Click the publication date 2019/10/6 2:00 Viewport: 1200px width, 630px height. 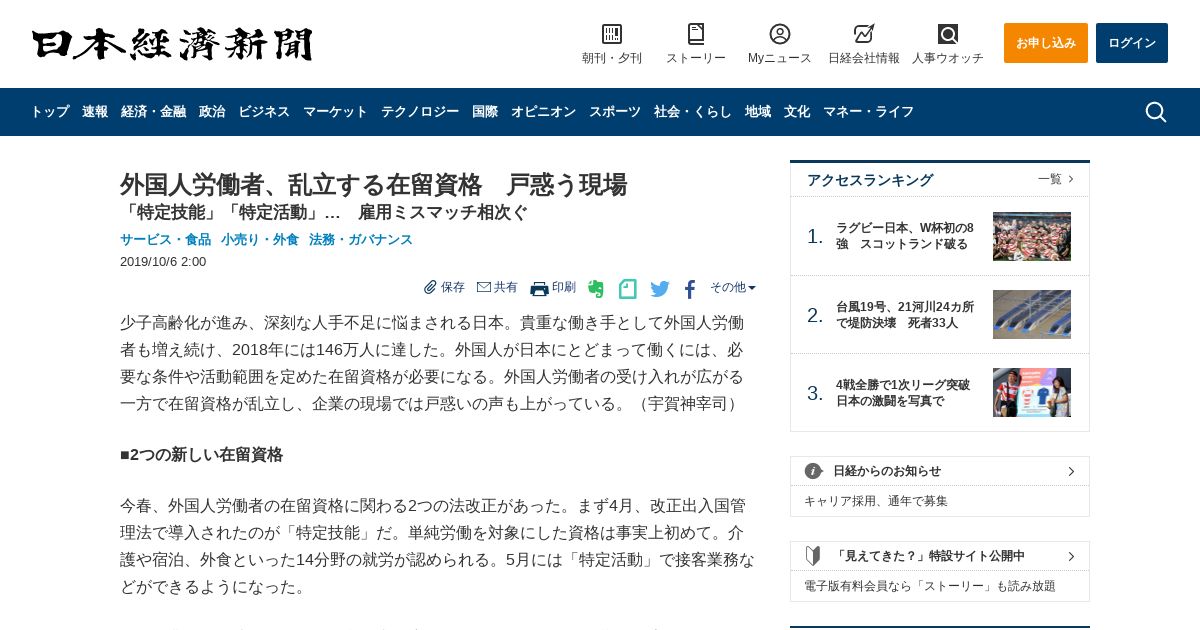tap(163, 262)
